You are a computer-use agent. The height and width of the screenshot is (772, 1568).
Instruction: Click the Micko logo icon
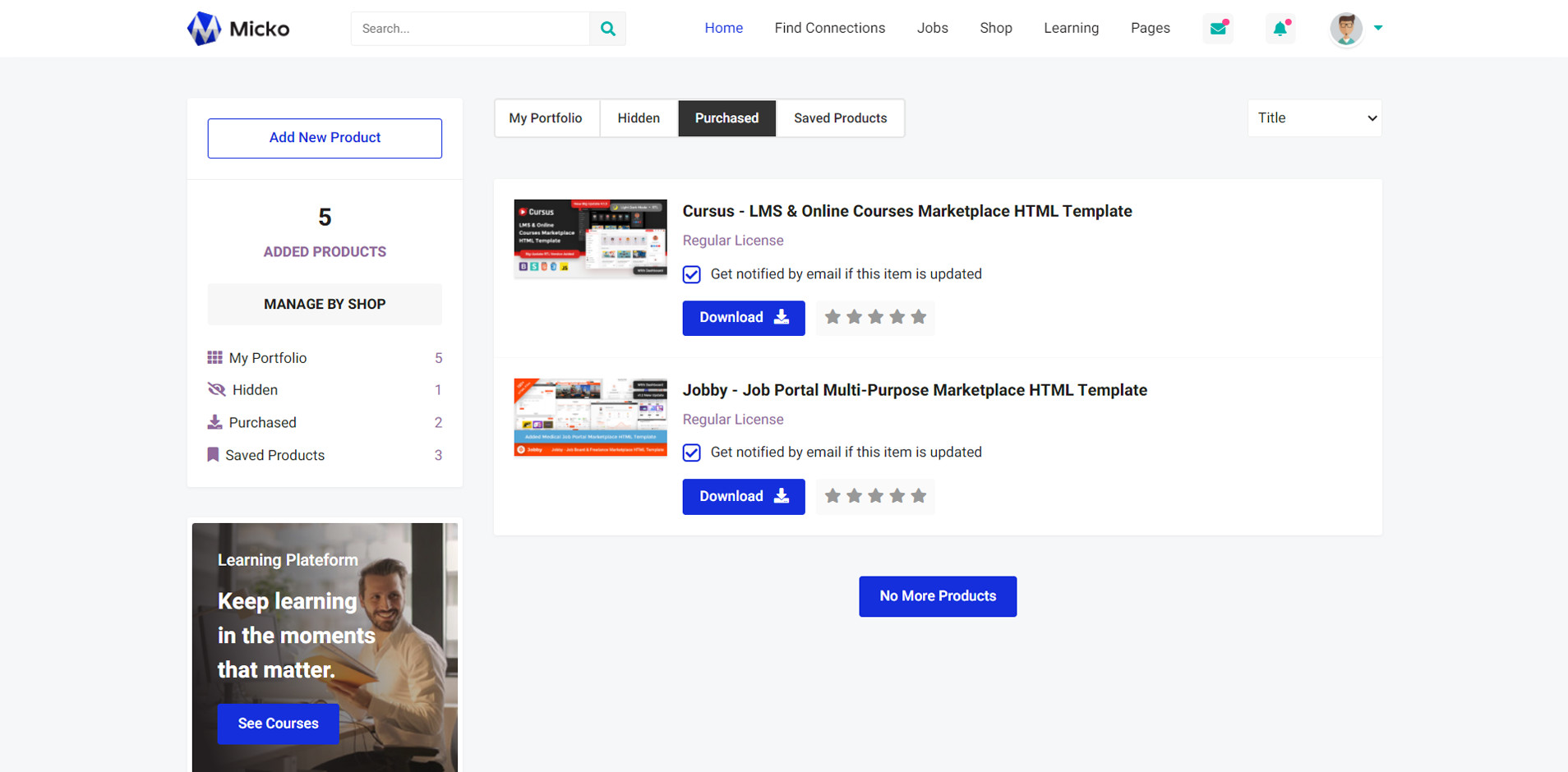tap(204, 29)
